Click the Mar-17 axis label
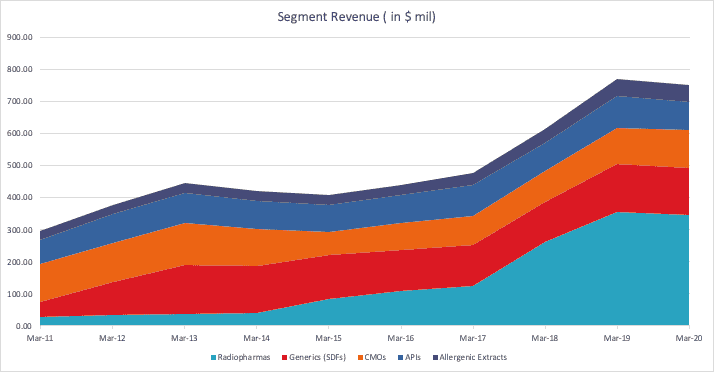Viewport: 714px width, 372px height. 473,338
